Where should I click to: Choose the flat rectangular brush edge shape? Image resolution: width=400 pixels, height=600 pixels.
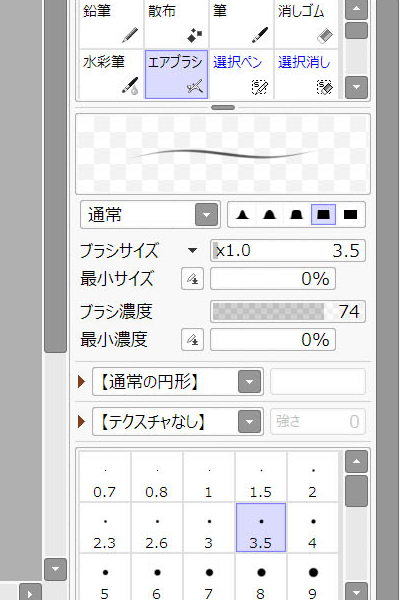click(350, 215)
